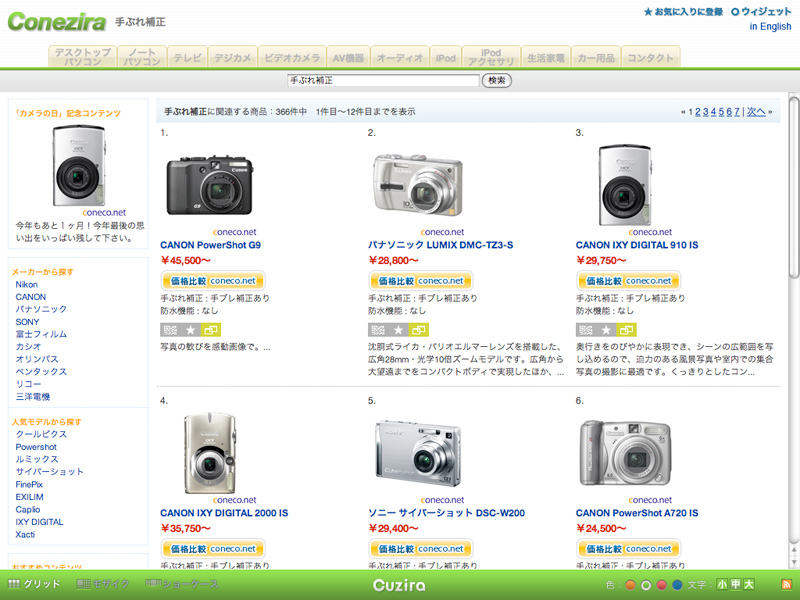Click the yellow new-window icon under PowerShot G9
The height and width of the screenshot is (600, 800).
211,330
